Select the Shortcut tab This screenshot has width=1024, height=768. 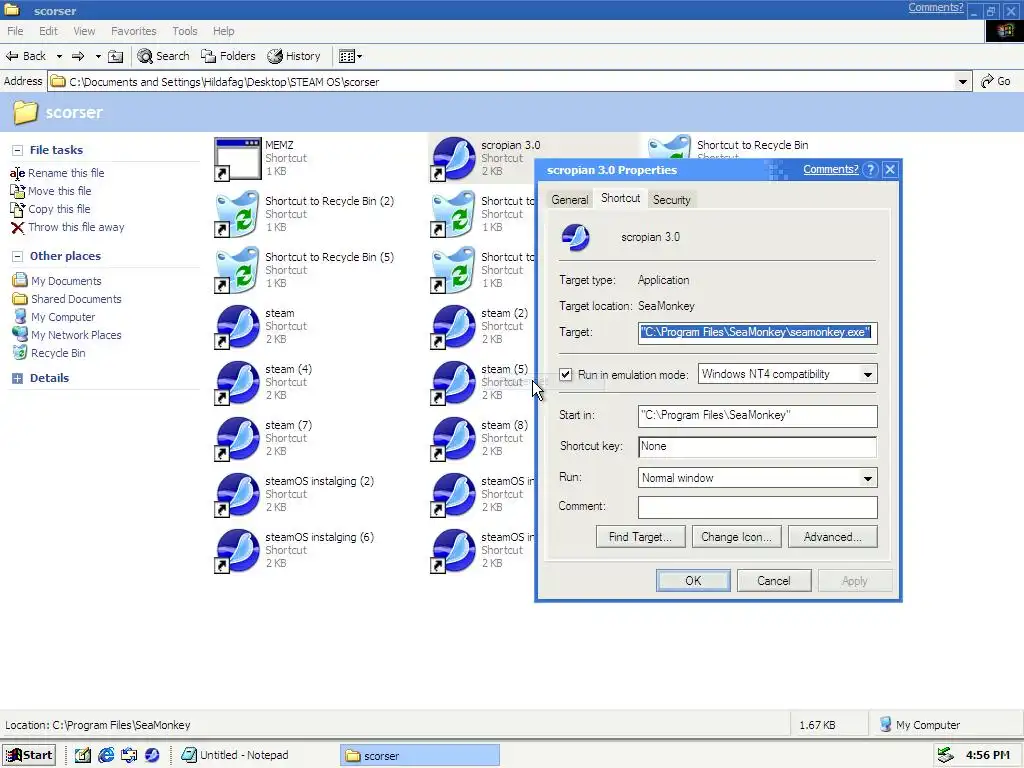click(x=620, y=198)
